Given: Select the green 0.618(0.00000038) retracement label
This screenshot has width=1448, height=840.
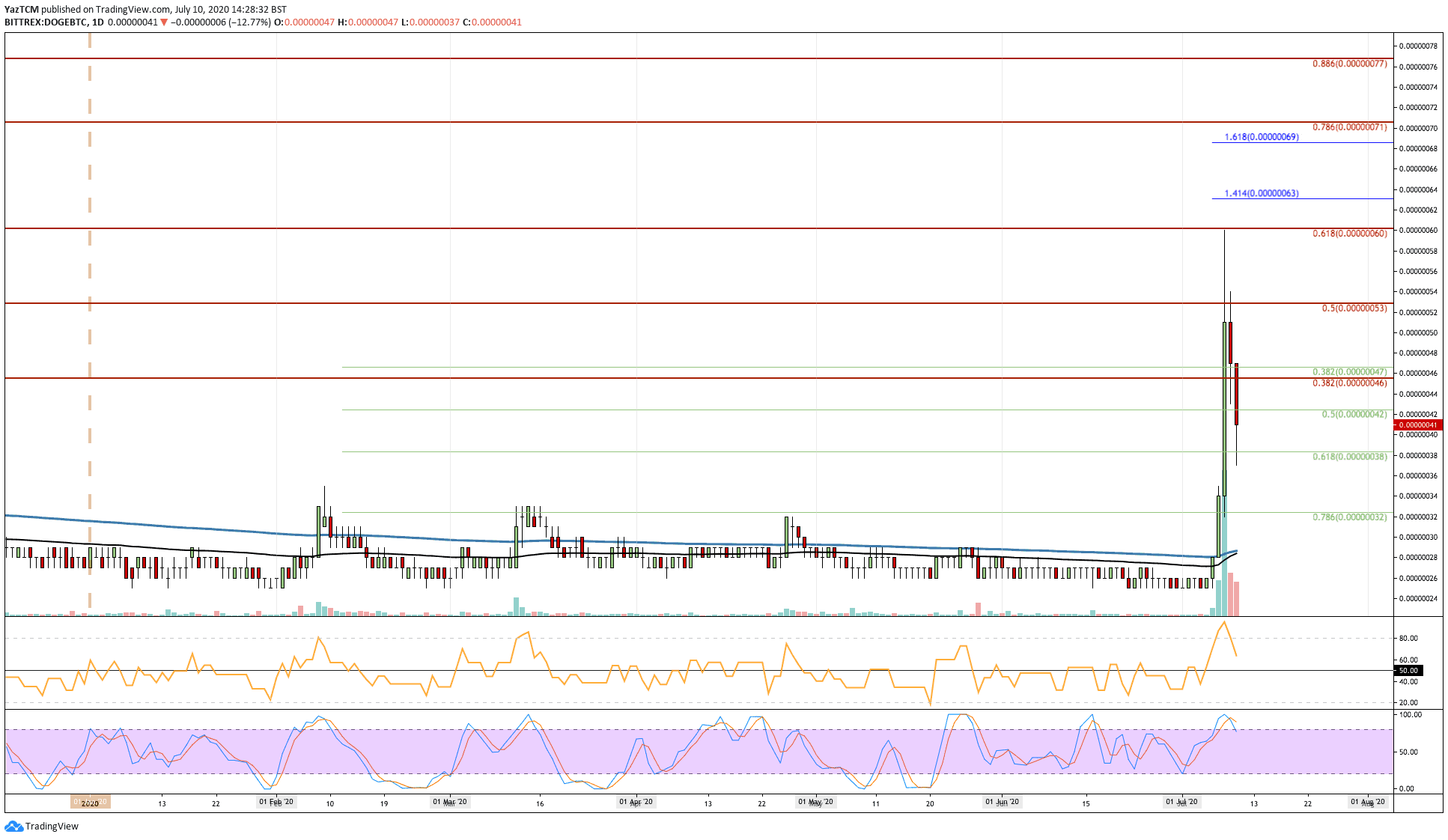Looking at the screenshot, I should pyautogui.click(x=1349, y=457).
